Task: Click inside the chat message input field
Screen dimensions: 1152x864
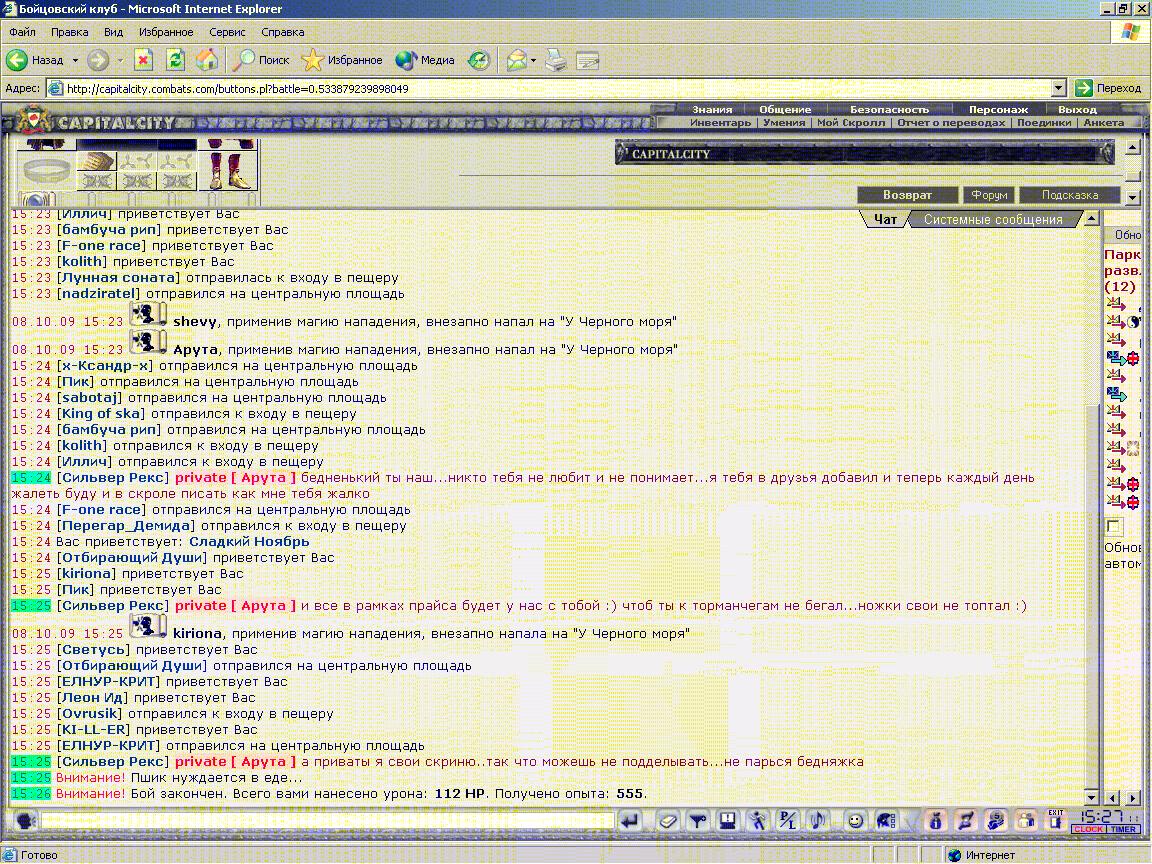Action: pyautogui.click(x=327, y=821)
